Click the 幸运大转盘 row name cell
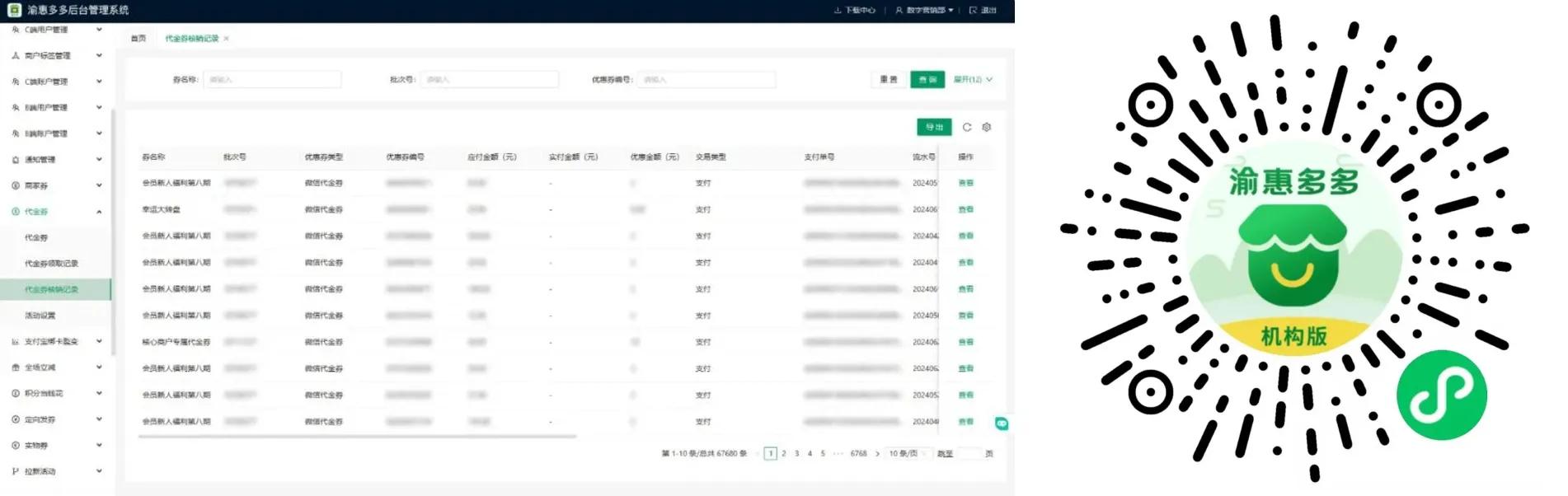 click(x=162, y=209)
